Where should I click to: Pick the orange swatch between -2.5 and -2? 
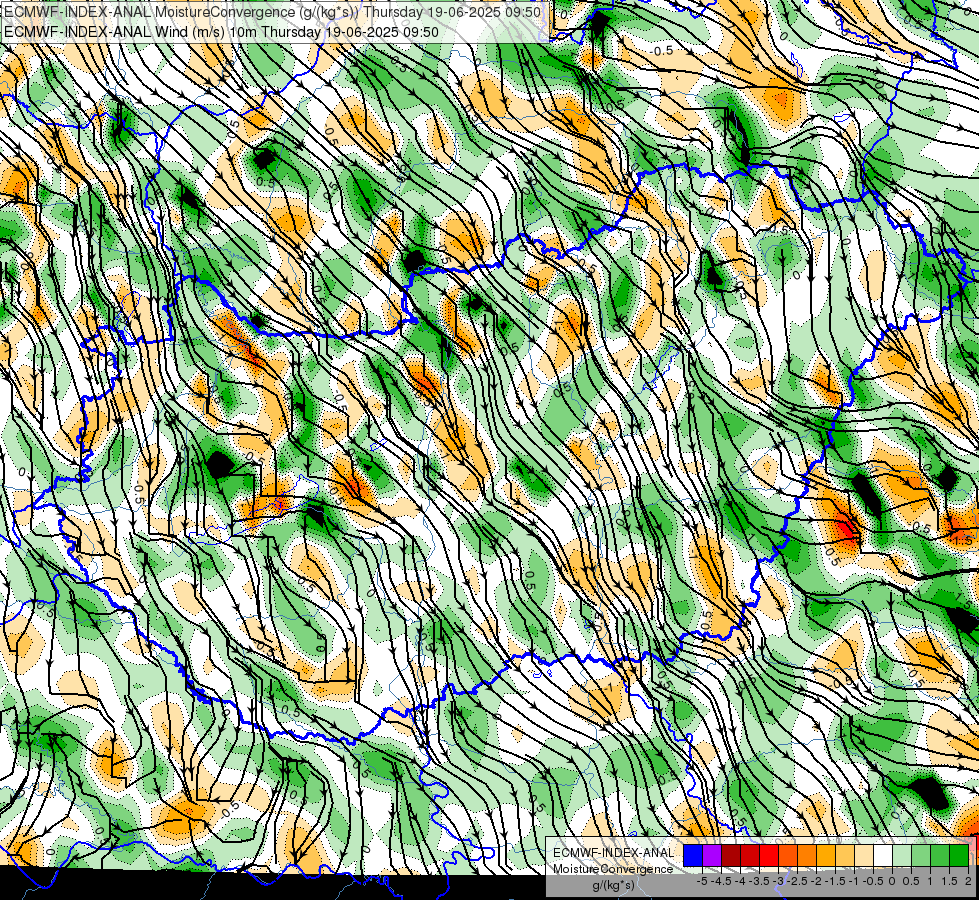tap(807, 856)
